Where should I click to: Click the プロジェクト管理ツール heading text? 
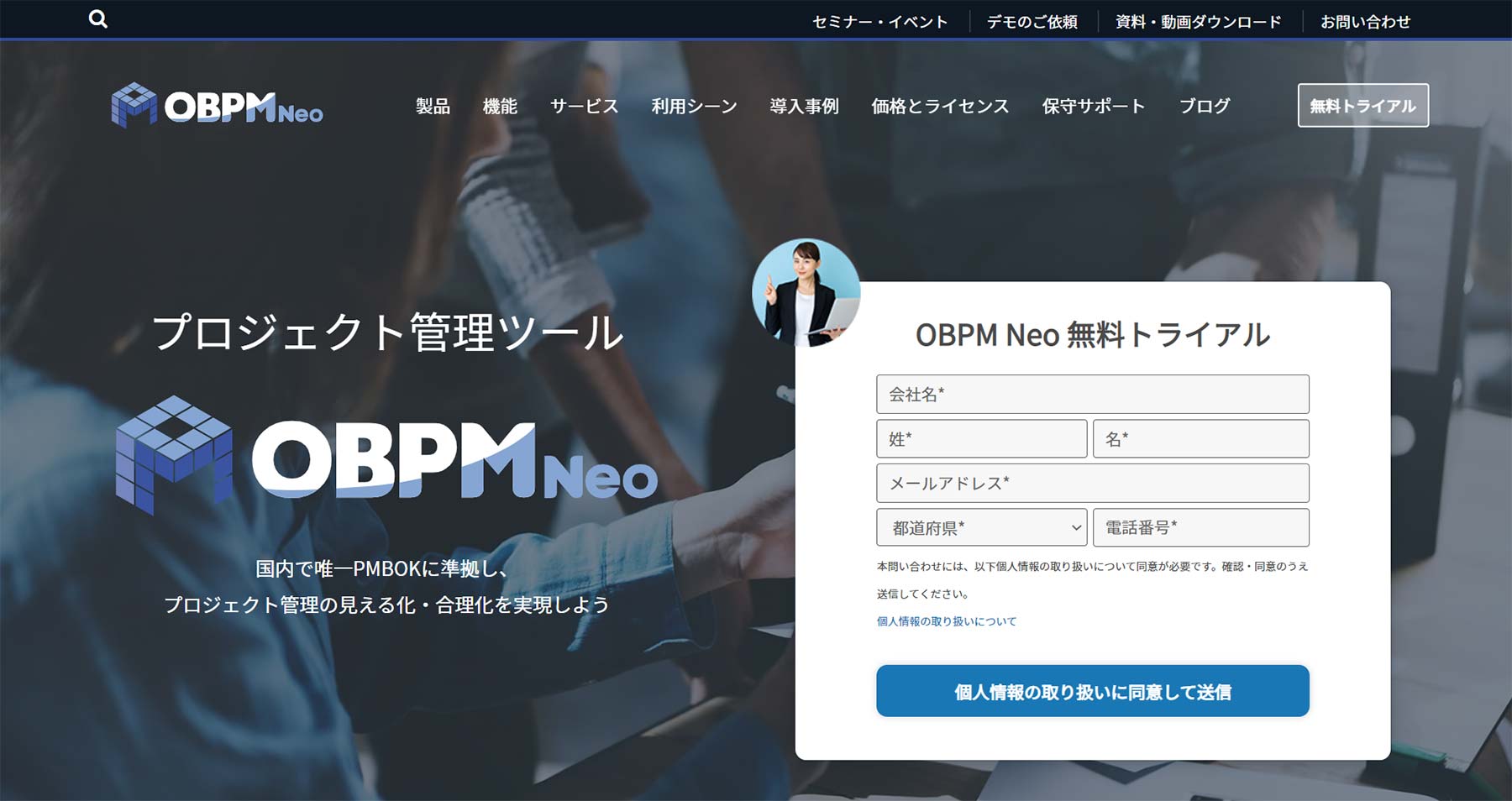(388, 332)
